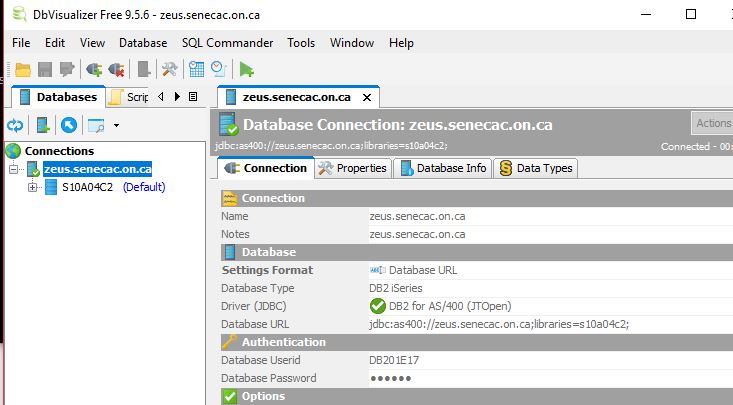Switch to the Properties sub-tab
The width and height of the screenshot is (733, 405).
tap(352, 168)
